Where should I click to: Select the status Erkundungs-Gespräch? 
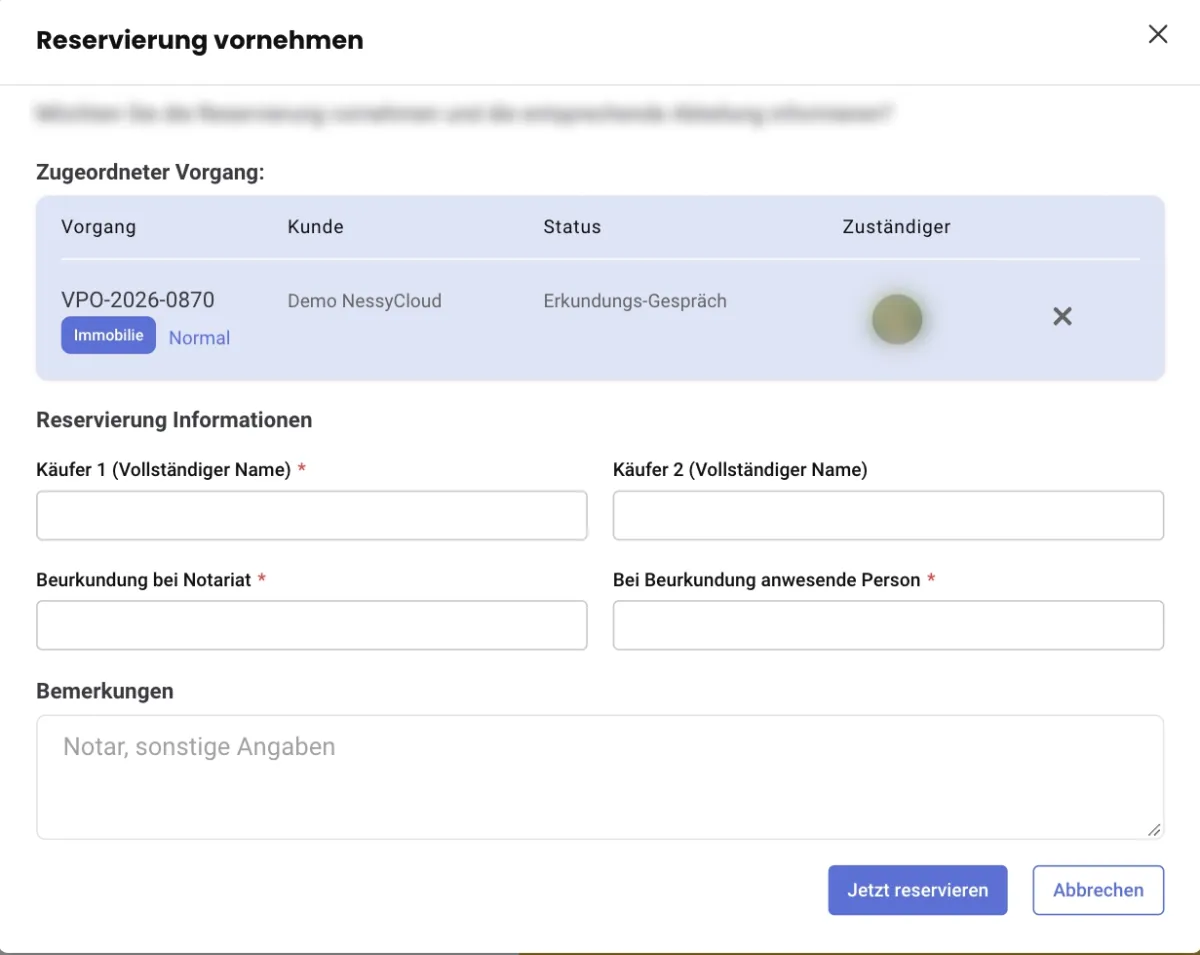point(635,301)
